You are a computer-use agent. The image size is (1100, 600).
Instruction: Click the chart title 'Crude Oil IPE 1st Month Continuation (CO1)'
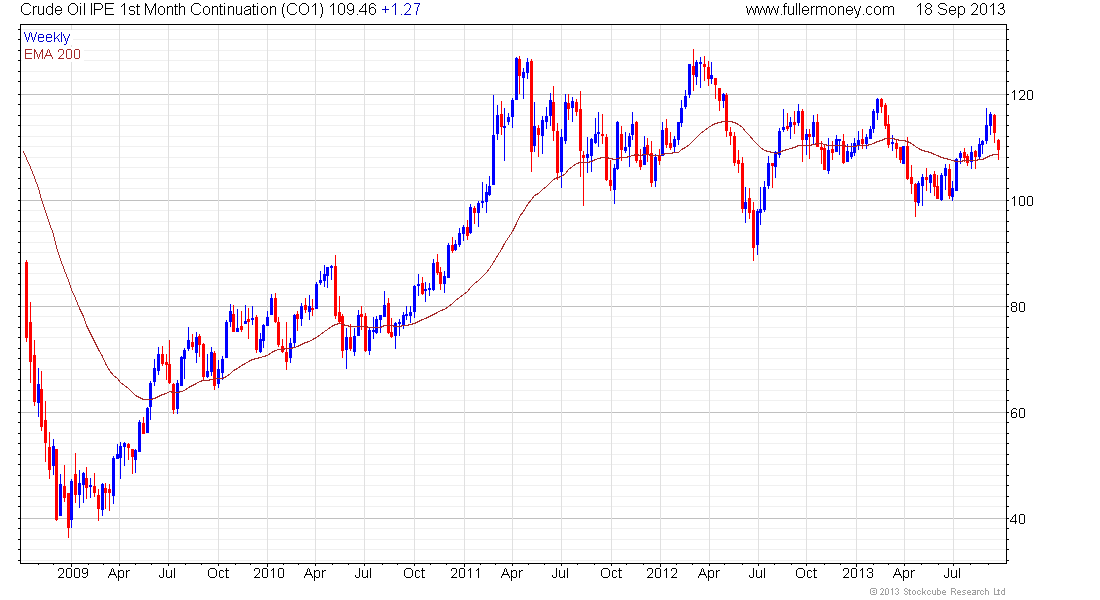point(172,10)
